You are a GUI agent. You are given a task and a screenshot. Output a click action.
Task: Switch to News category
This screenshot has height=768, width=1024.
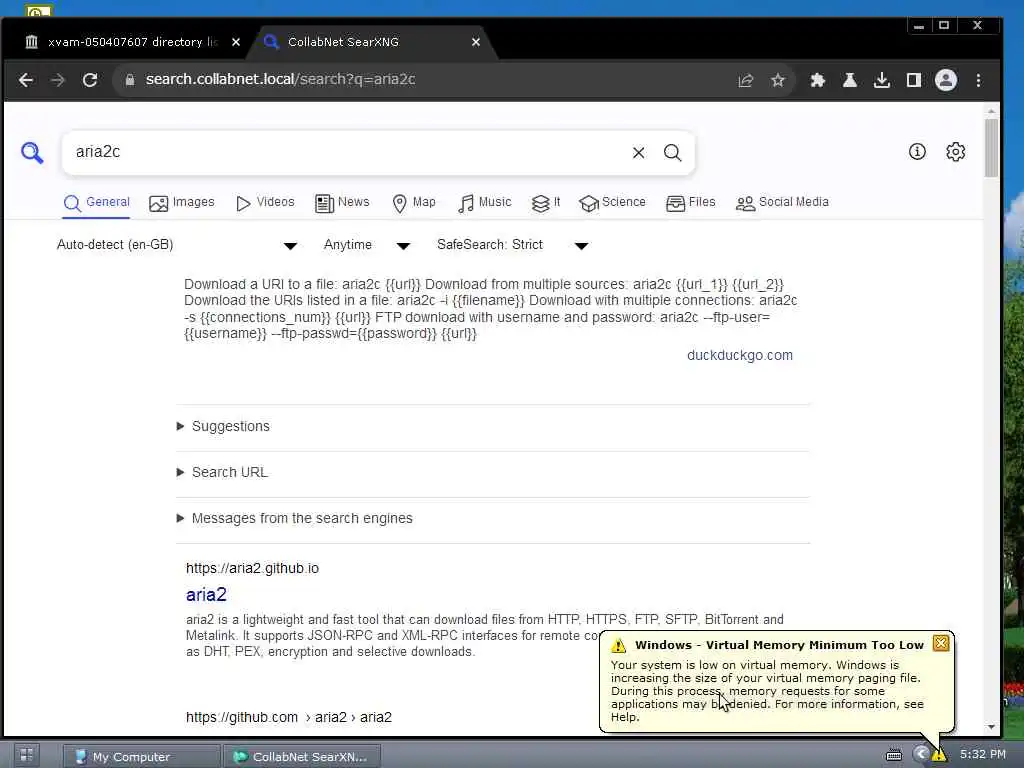coord(342,202)
